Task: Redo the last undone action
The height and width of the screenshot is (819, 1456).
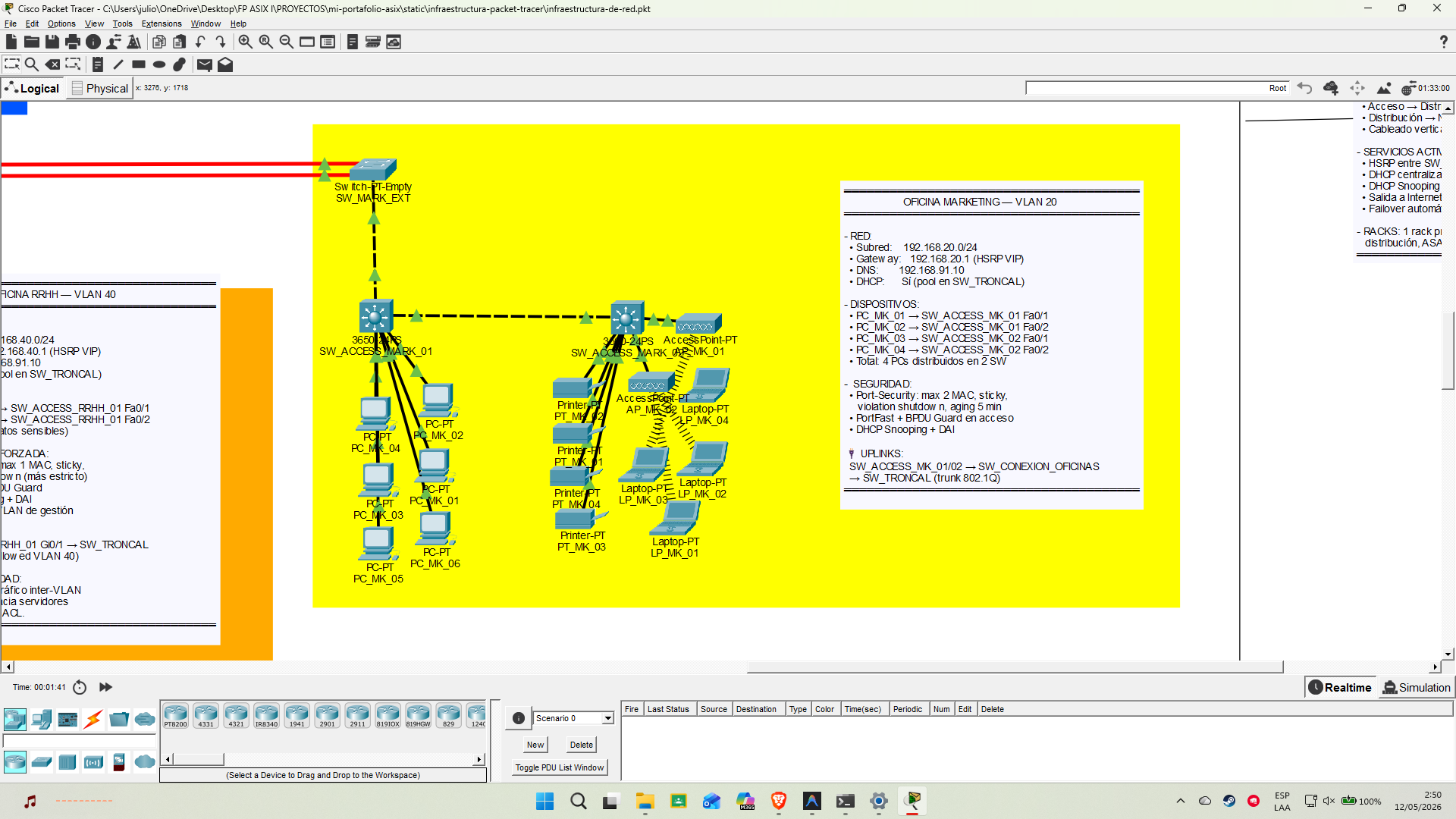Action: pyautogui.click(x=220, y=42)
